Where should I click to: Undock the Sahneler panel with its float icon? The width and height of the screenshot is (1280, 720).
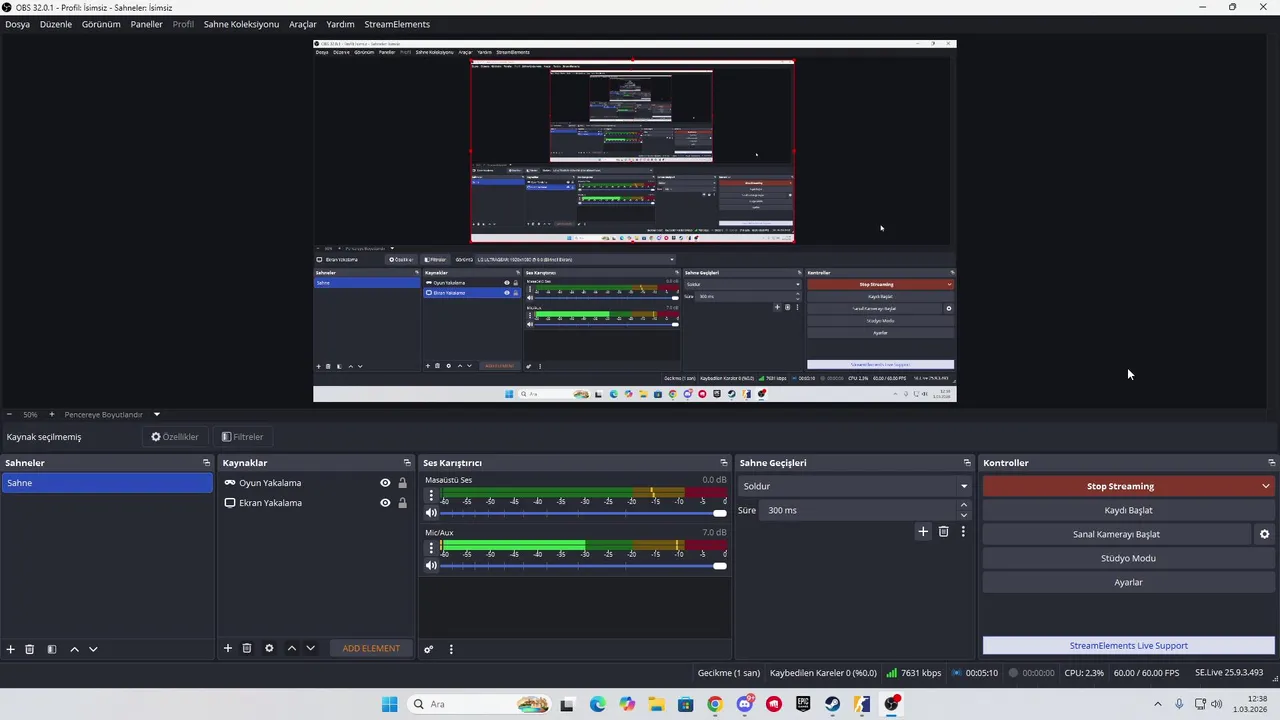coord(206,463)
